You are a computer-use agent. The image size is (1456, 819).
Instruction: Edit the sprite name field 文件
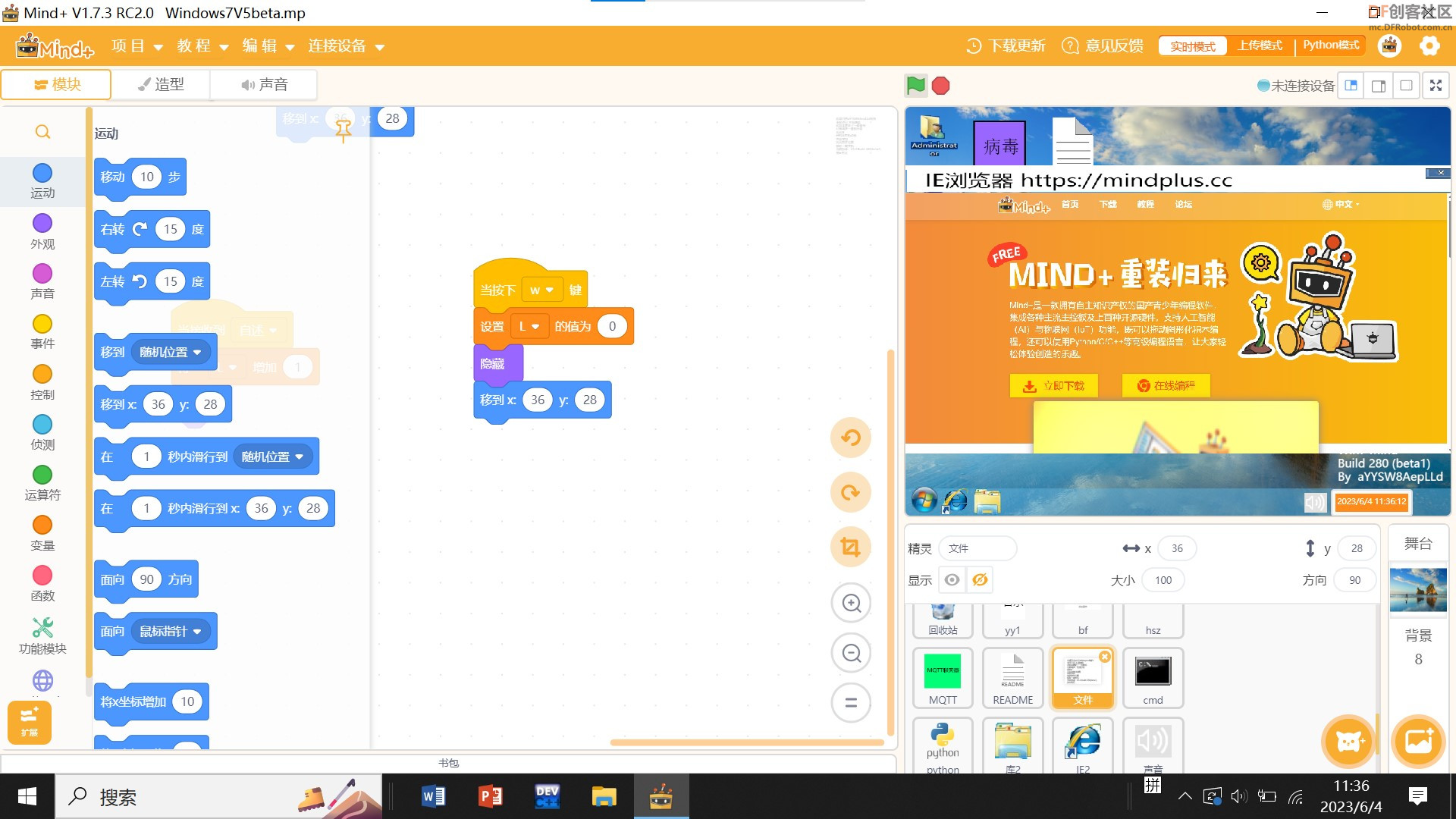977,548
